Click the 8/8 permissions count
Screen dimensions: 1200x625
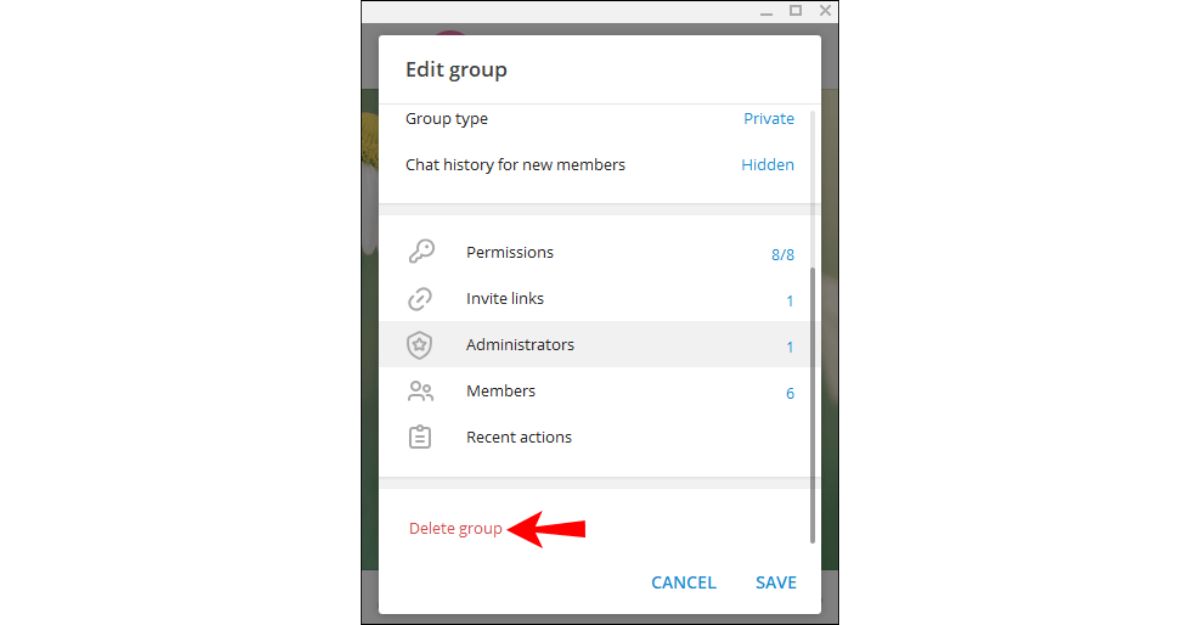[x=782, y=254]
